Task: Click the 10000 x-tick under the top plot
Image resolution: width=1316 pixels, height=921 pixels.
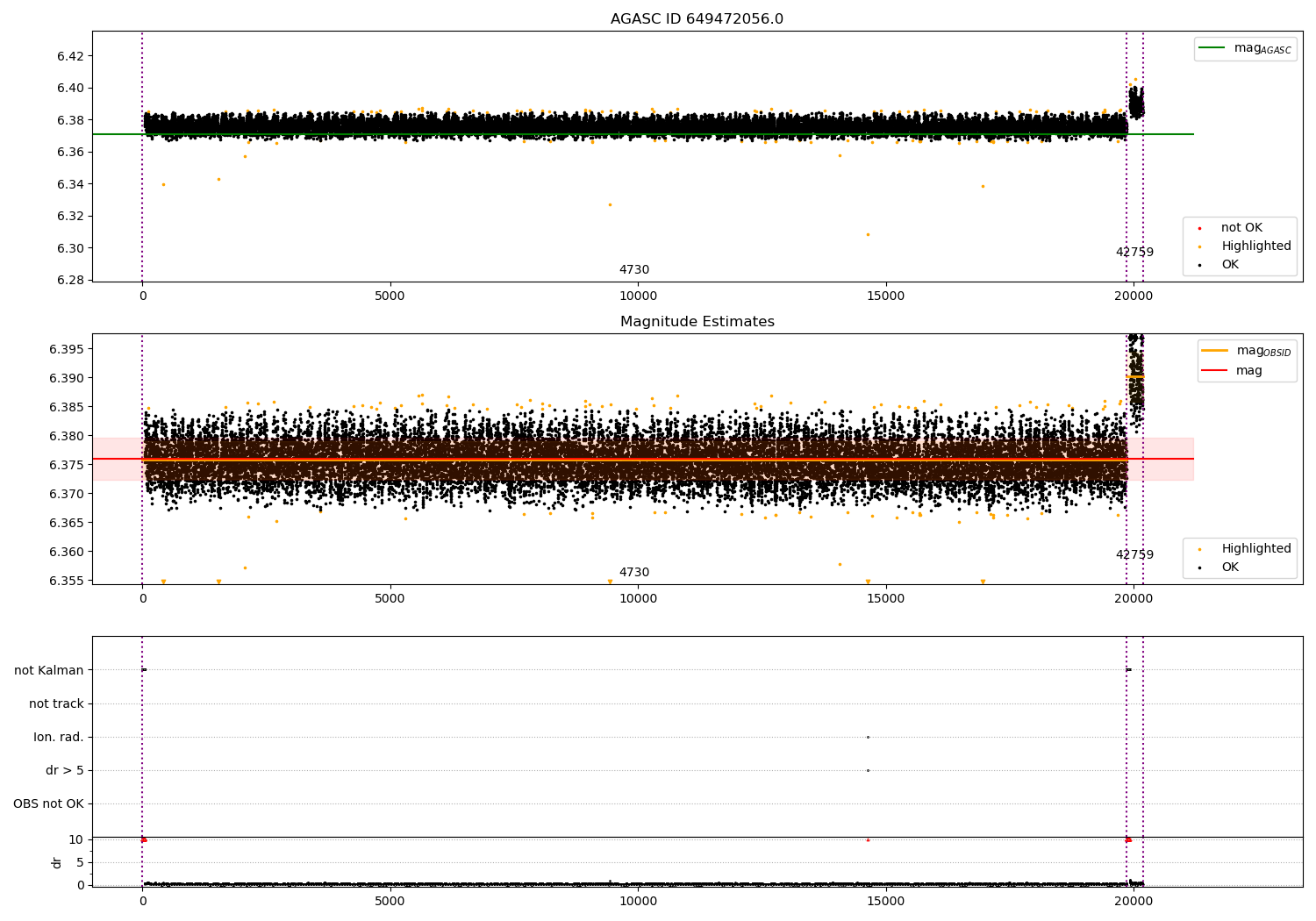Action: click(638, 296)
